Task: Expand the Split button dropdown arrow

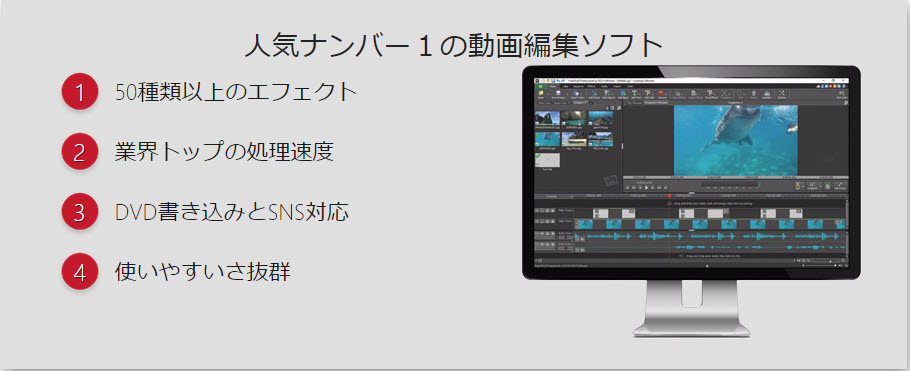Action: [803, 187]
